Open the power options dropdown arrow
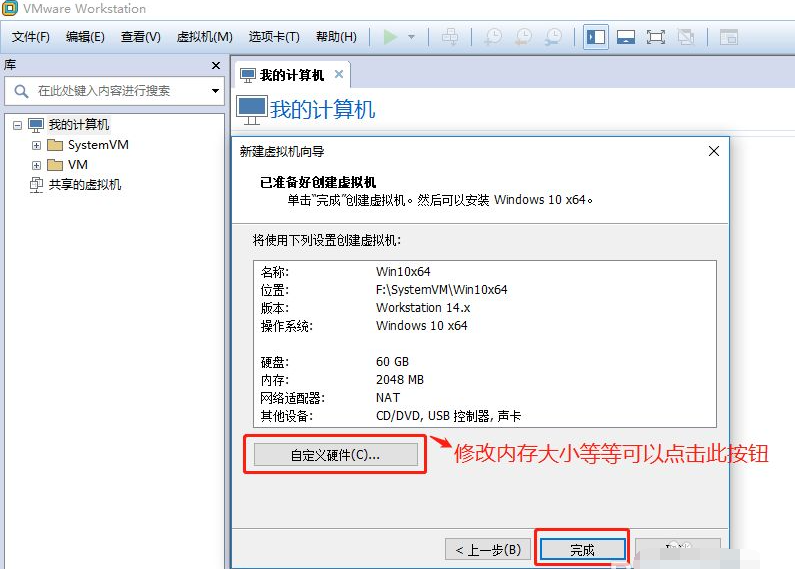The width and height of the screenshot is (795, 569). [x=411, y=38]
